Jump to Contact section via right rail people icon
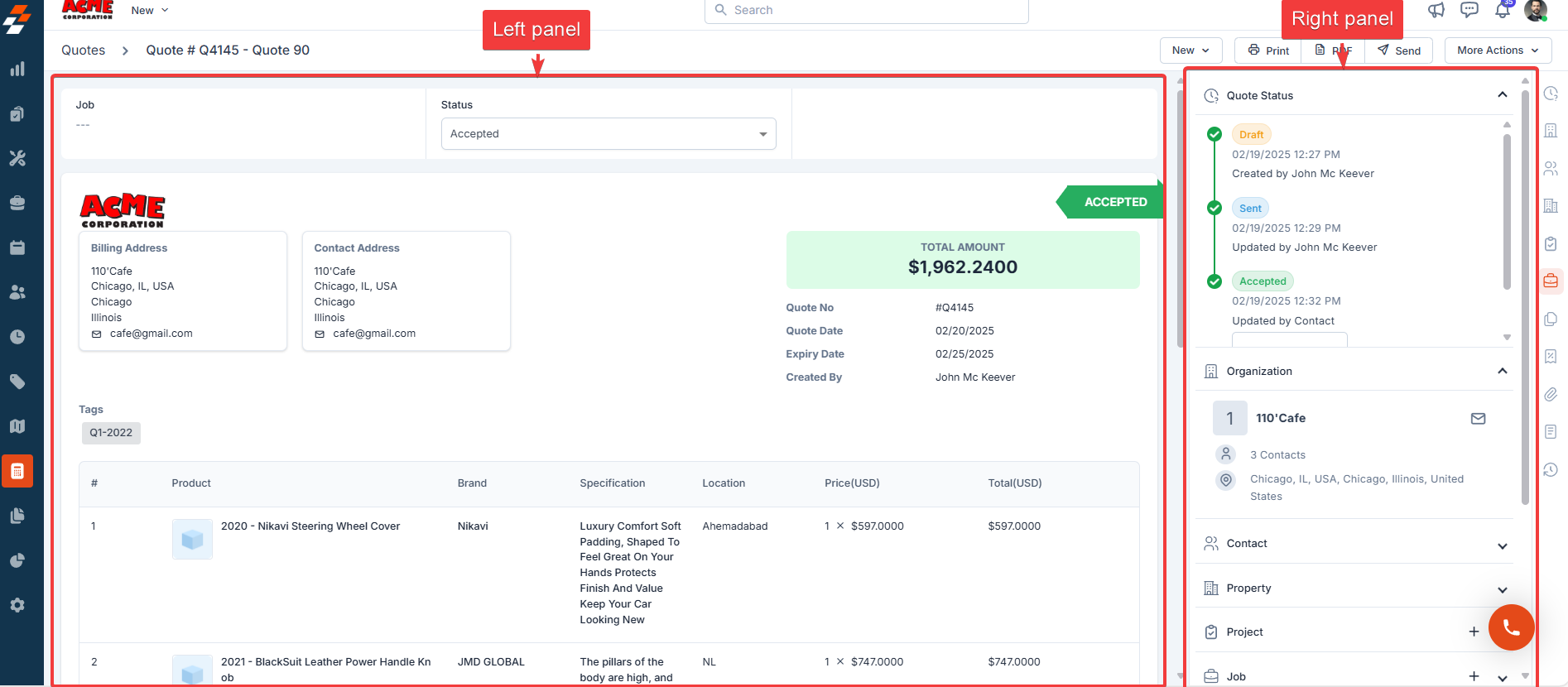This screenshot has width=1568, height=687. (x=1551, y=168)
